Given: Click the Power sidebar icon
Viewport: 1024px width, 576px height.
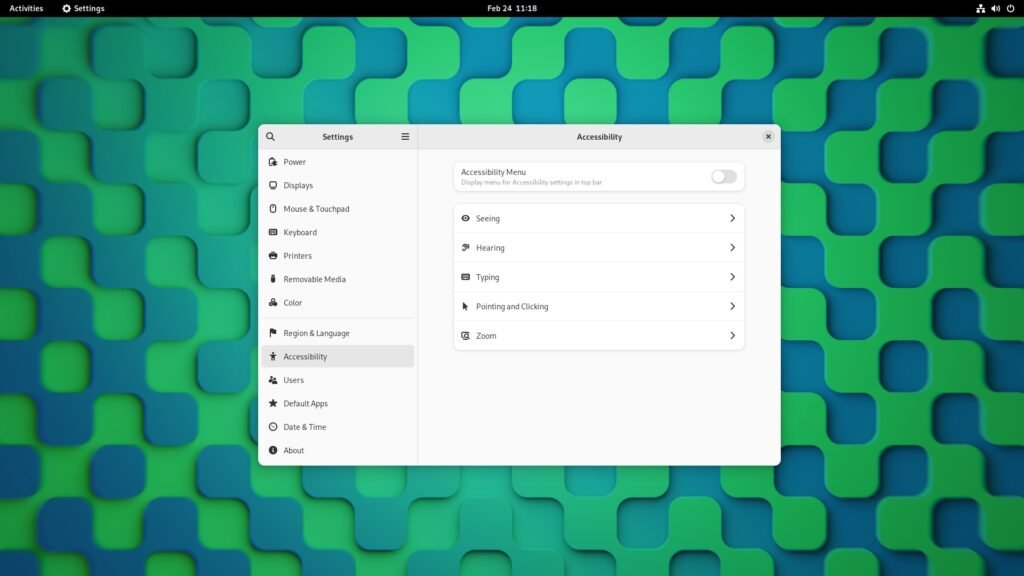Looking at the screenshot, I should [x=273, y=162].
